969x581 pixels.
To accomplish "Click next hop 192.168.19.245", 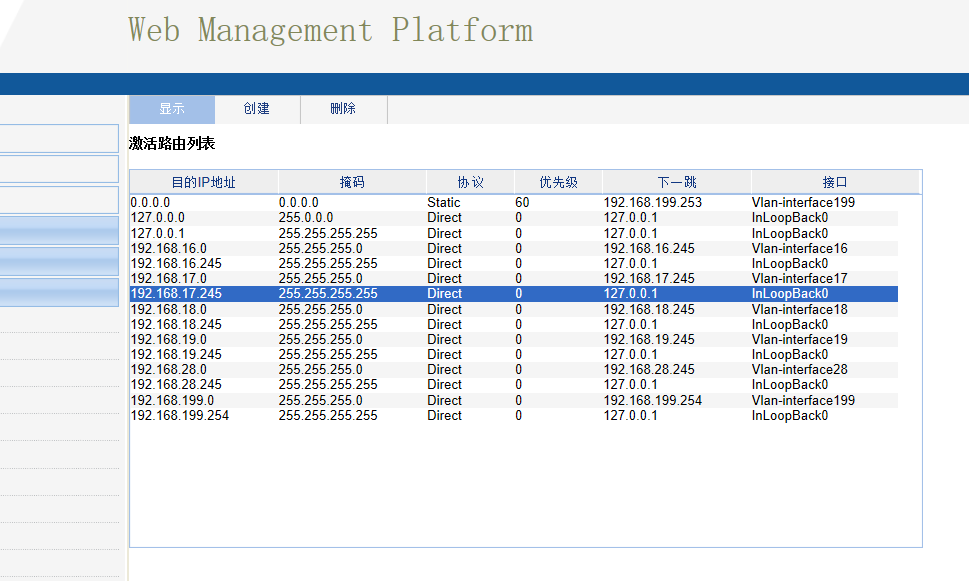I will coord(649,340).
